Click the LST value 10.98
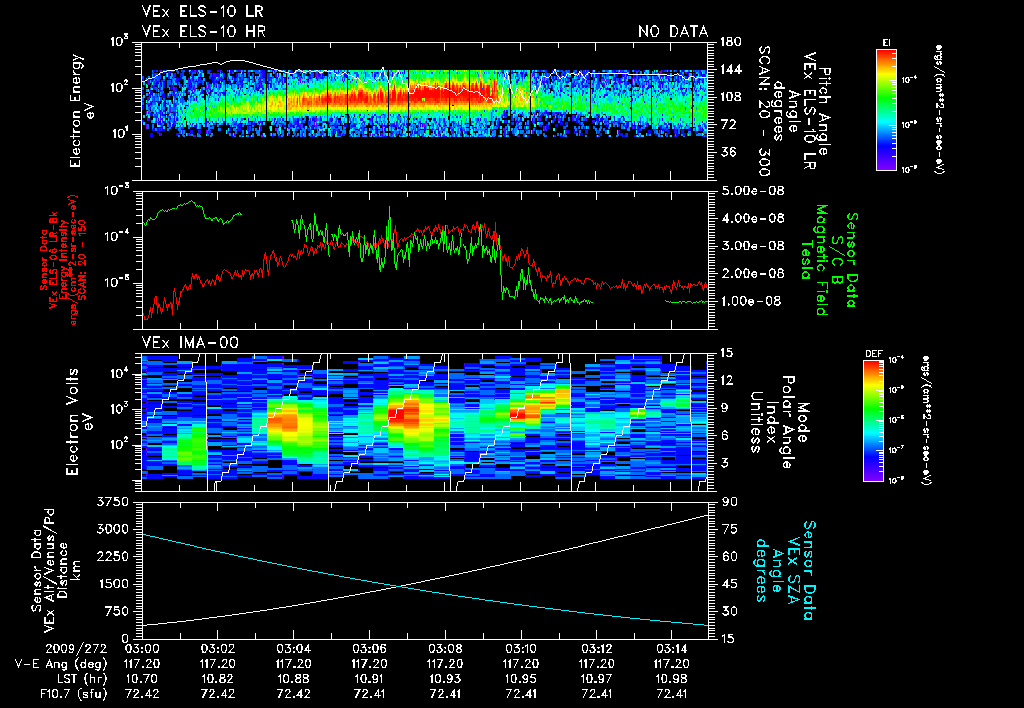Screen dimensions: 1024x708 click(x=673, y=679)
